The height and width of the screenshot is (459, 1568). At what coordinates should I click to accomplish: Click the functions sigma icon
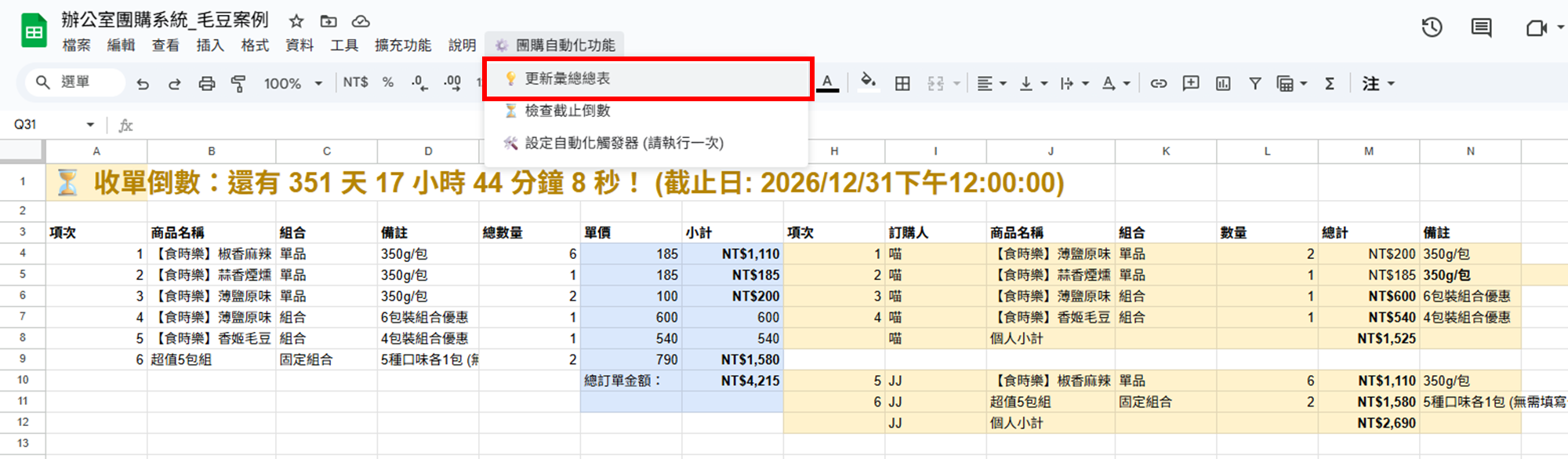pos(1330,83)
